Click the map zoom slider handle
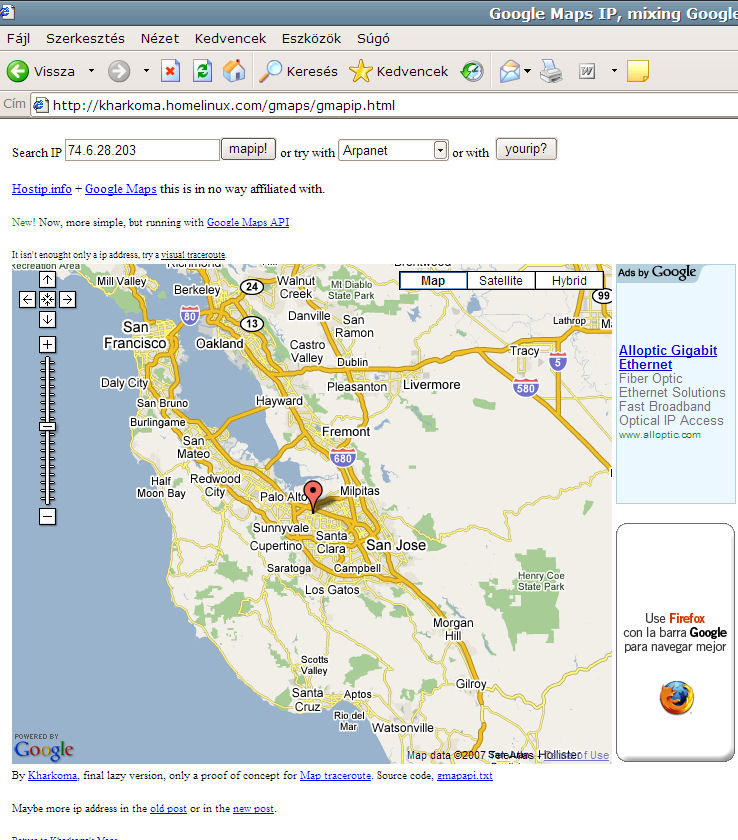This screenshot has width=738, height=840. [x=47, y=426]
